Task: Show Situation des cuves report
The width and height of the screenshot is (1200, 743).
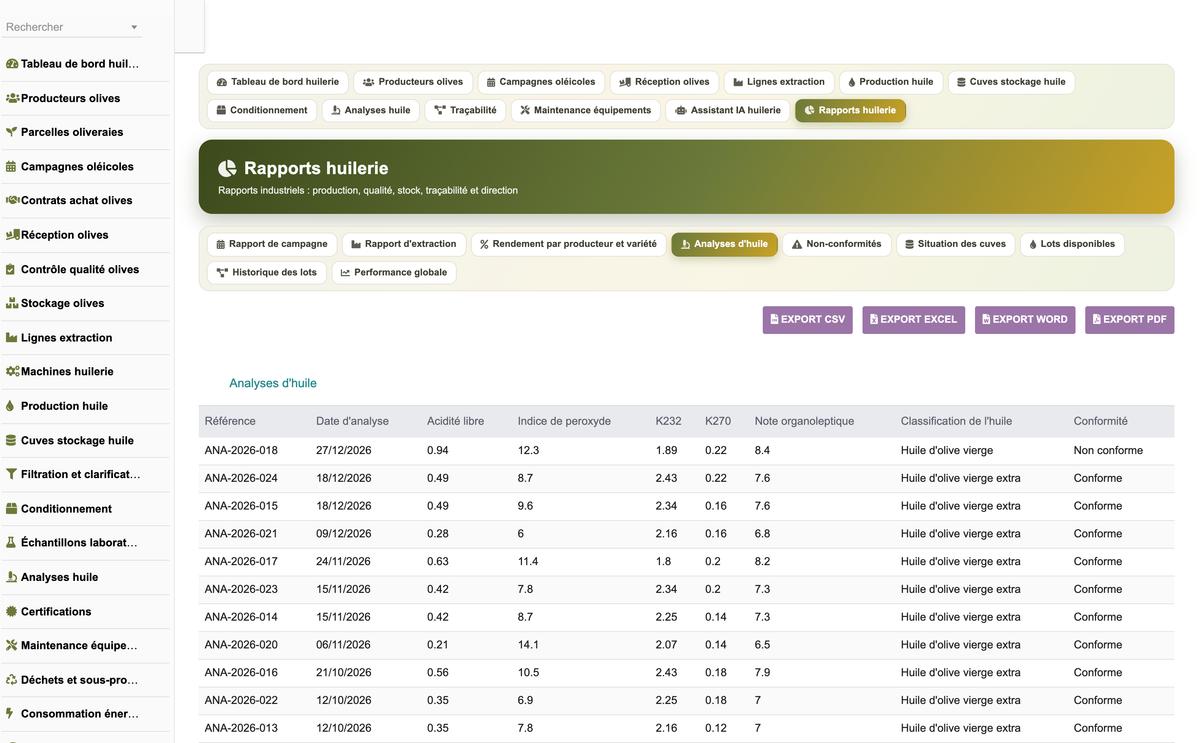Action: (954, 244)
